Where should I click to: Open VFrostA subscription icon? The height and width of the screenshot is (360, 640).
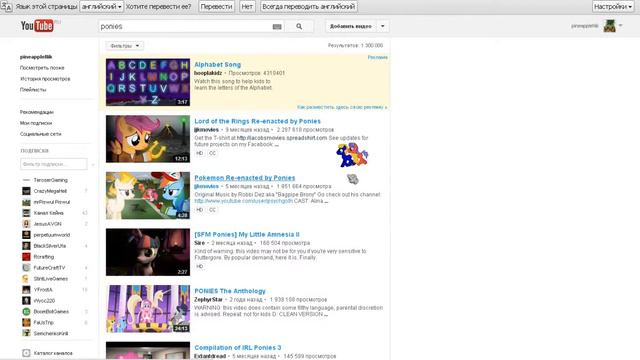26,290
